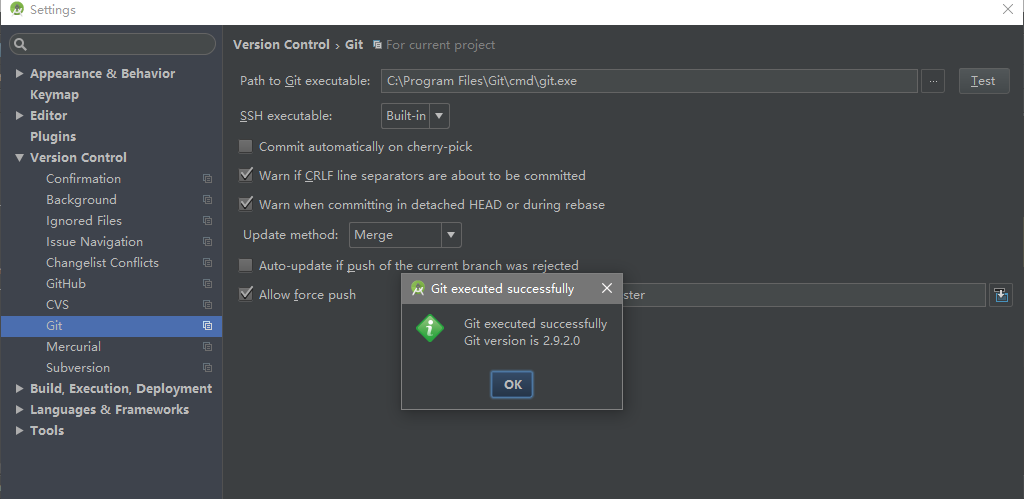Click the search magnifier icon in settings
1024x499 pixels.
coord(21,45)
